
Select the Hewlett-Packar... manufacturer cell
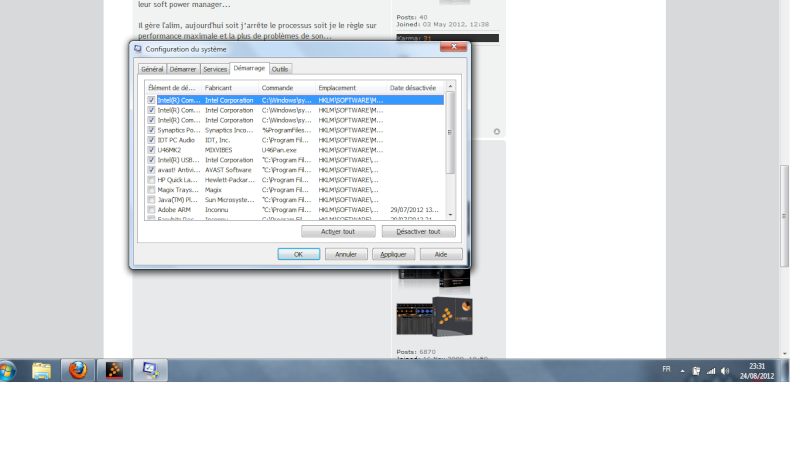pyautogui.click(x=229, y=180)
